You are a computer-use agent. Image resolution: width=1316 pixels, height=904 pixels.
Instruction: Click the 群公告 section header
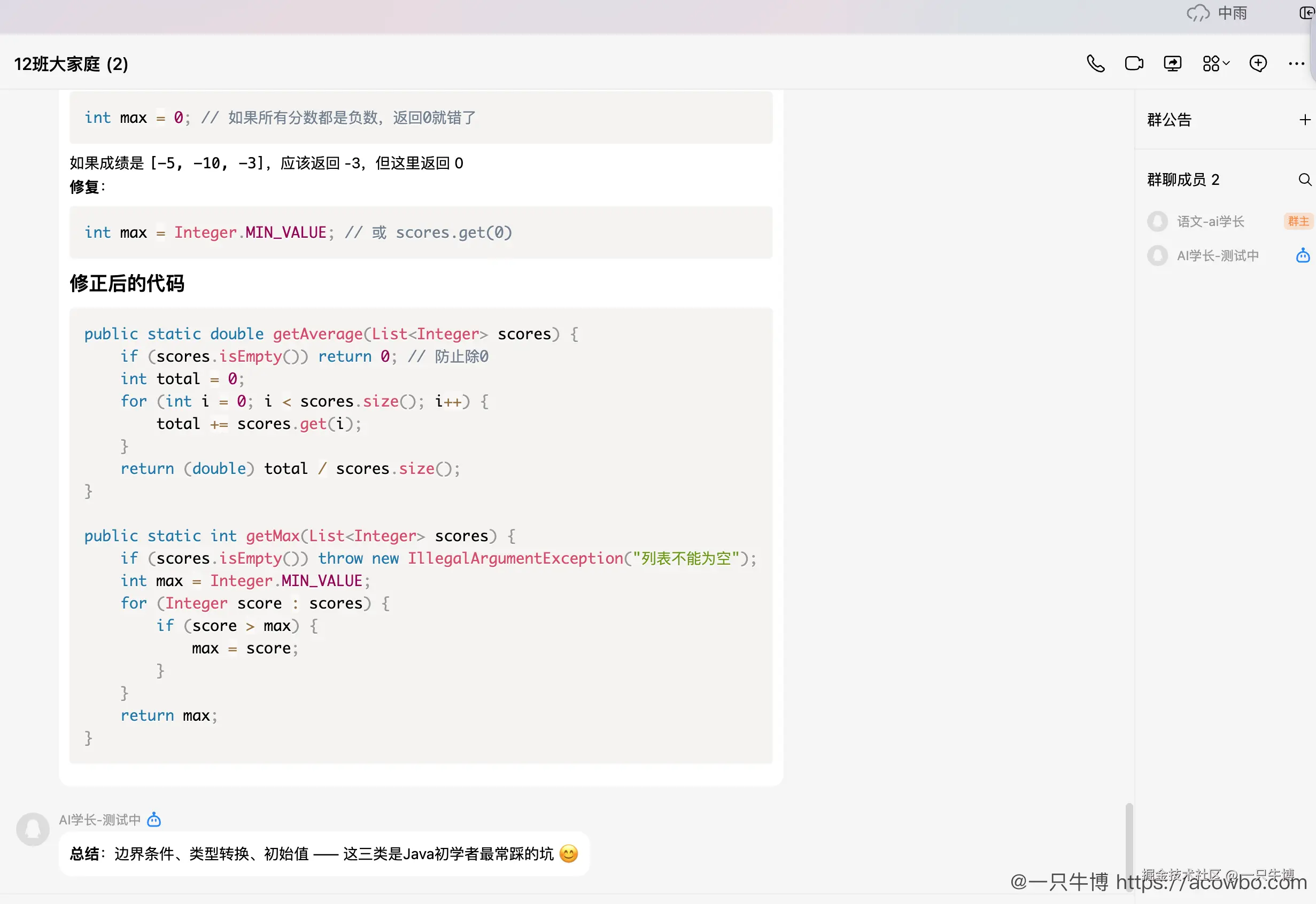pyautogui.click(x=1170, y=120)
